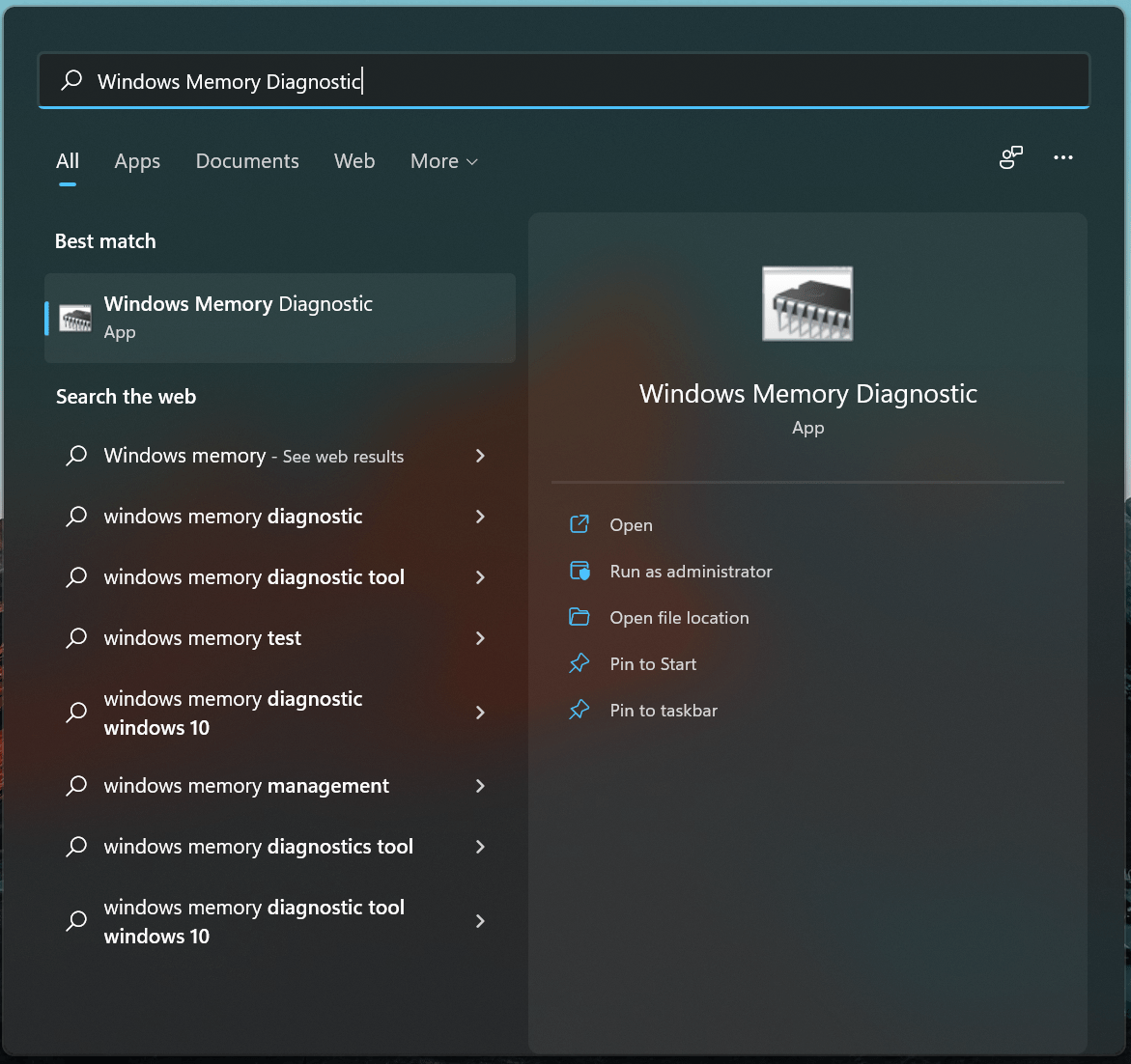Click the Pin to taskbar pin icon
Screen dimensions: 1131x1064
[x=580, y=710]
